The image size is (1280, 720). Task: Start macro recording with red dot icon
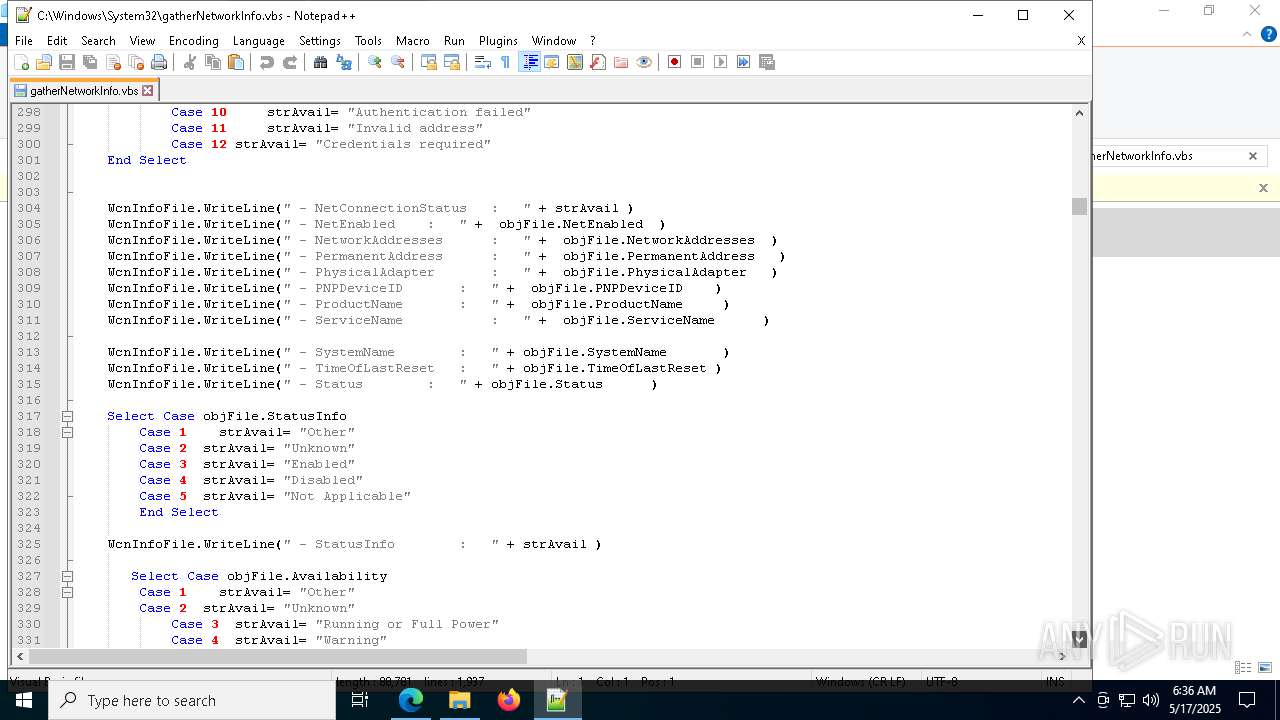coord(675,62)
